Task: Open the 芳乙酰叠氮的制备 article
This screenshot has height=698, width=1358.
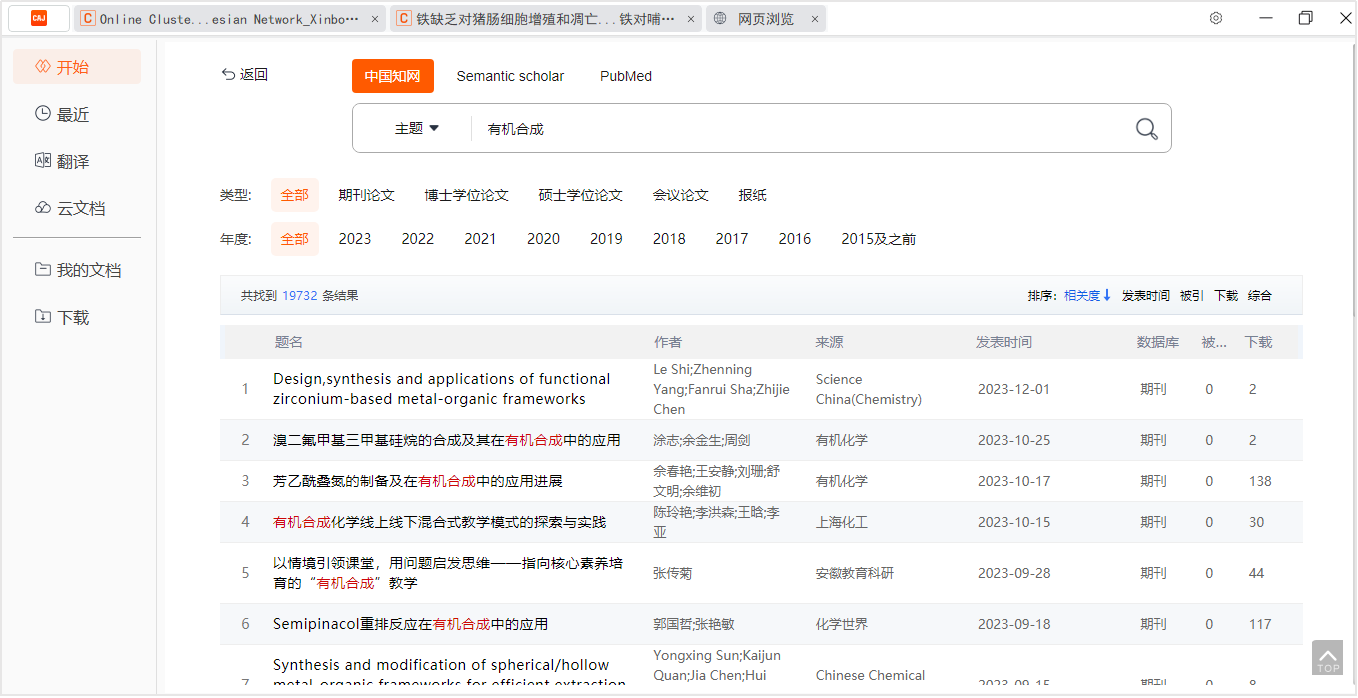Action: (418, 481)
